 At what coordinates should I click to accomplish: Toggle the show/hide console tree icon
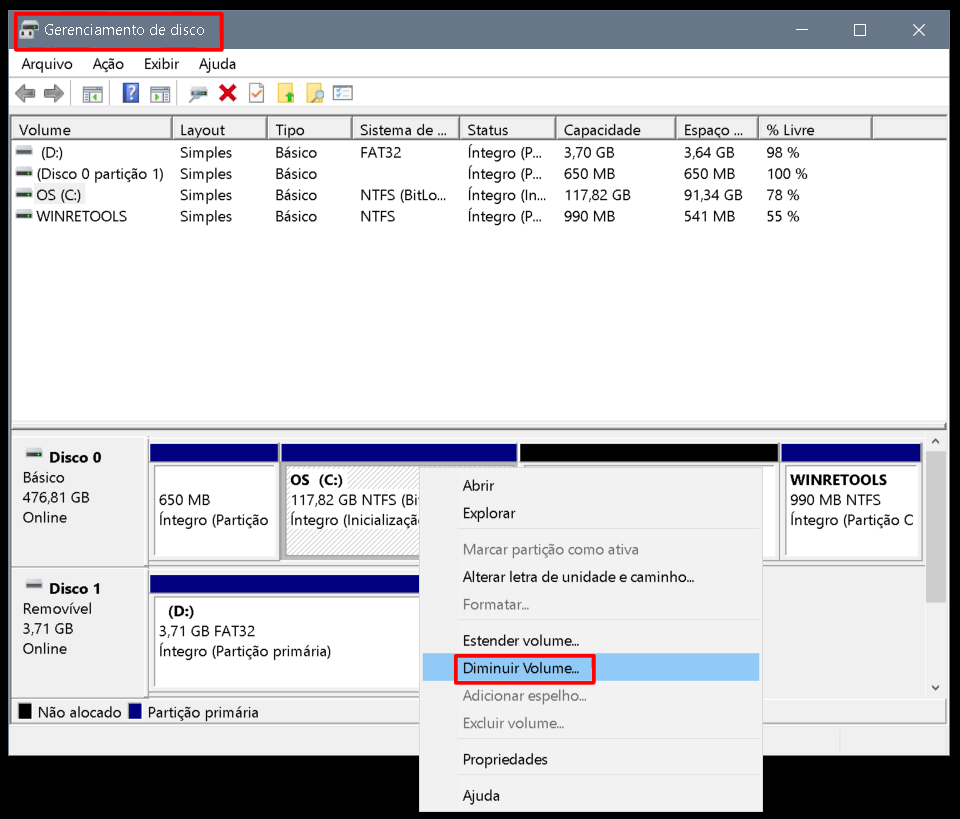point(93,94)
